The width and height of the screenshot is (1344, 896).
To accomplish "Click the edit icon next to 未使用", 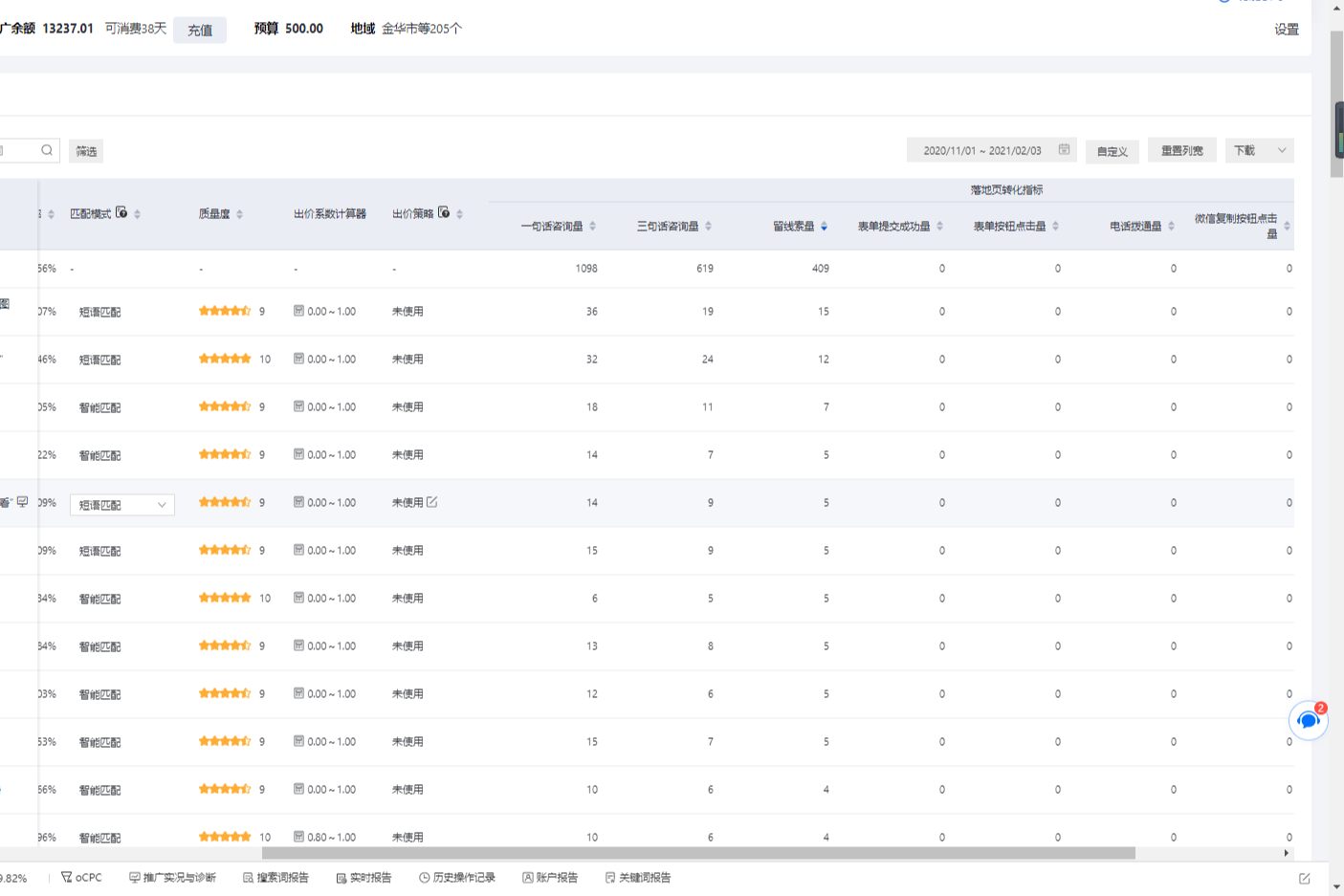I will point(432,502).
